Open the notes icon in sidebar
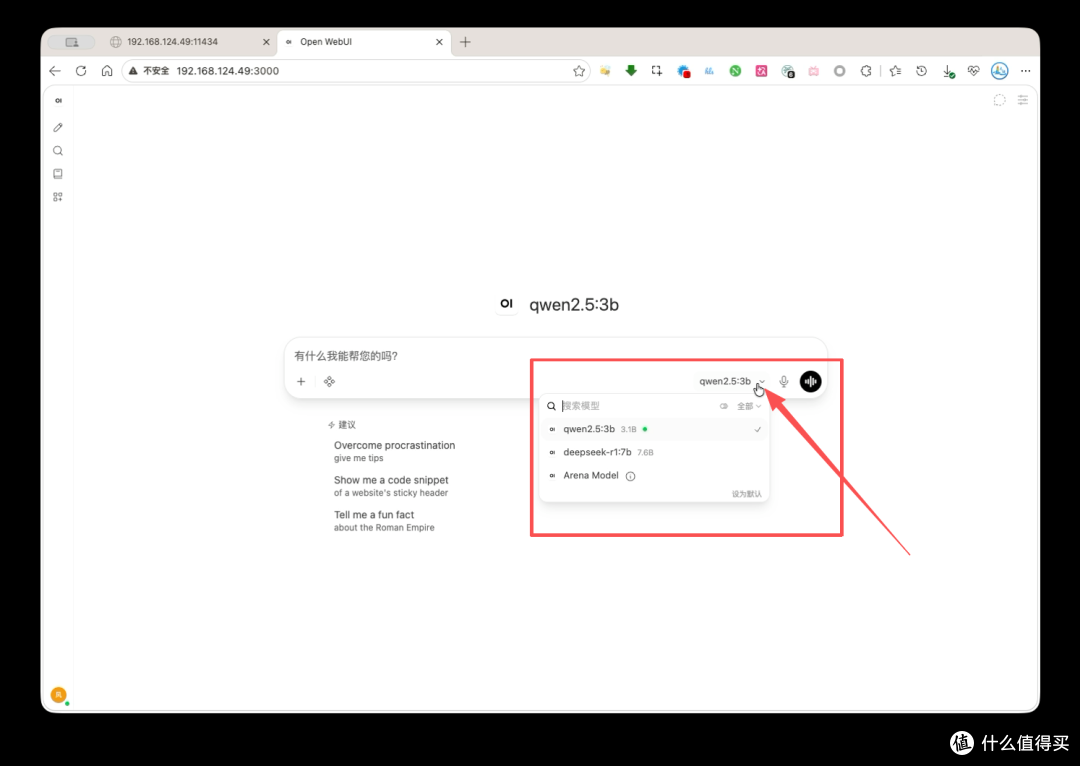Screen dimensions: 1080x766 click(58, 174)
